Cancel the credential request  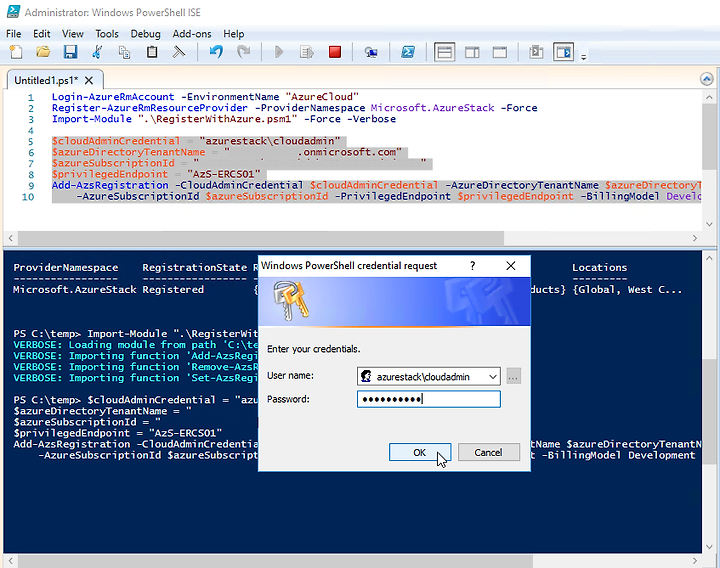(489, 452)
